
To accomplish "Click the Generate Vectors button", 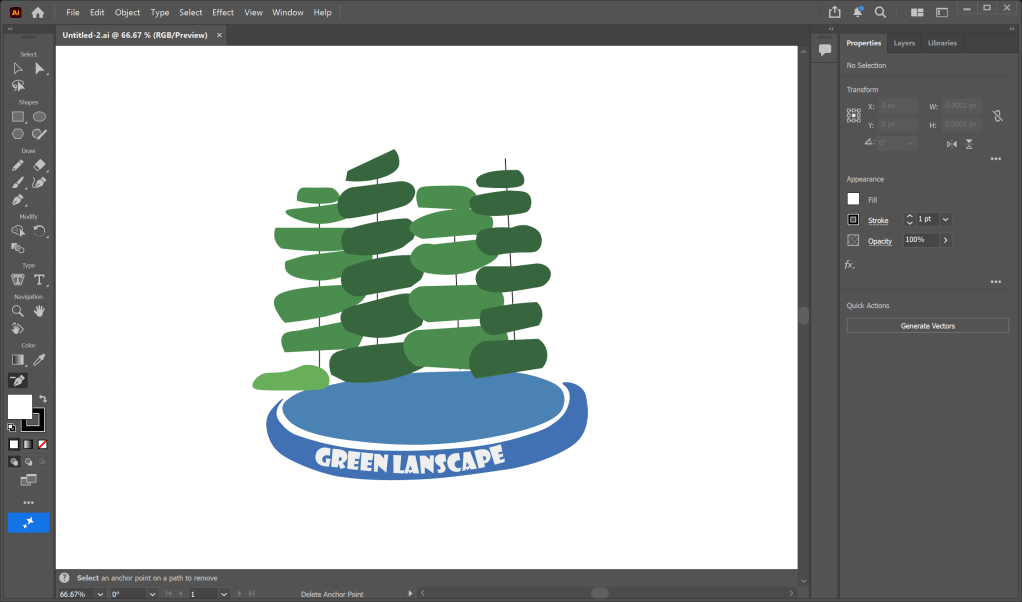I will pos(927,326).
